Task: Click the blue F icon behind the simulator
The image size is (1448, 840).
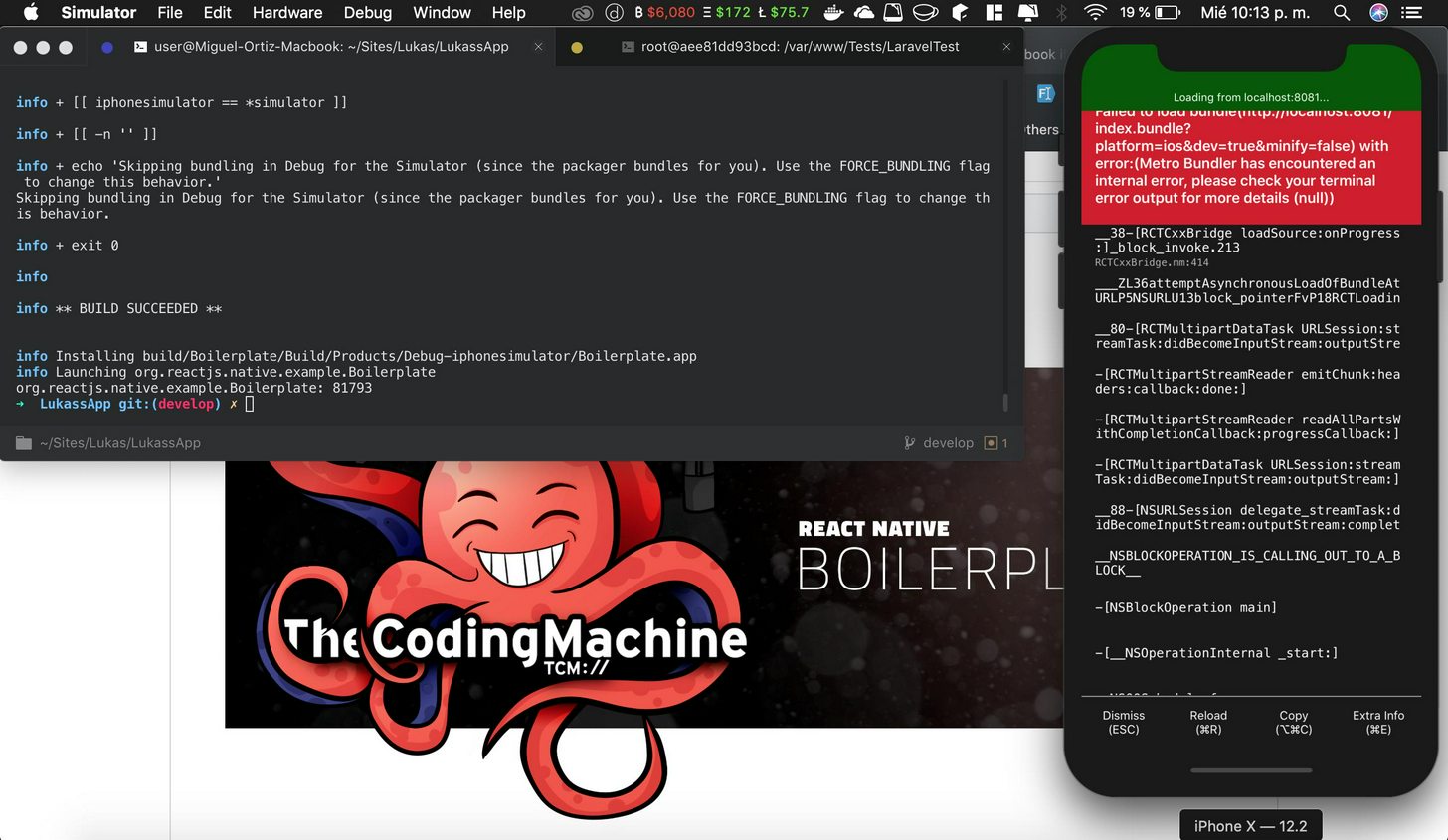Action: (x=1044, y=93)
